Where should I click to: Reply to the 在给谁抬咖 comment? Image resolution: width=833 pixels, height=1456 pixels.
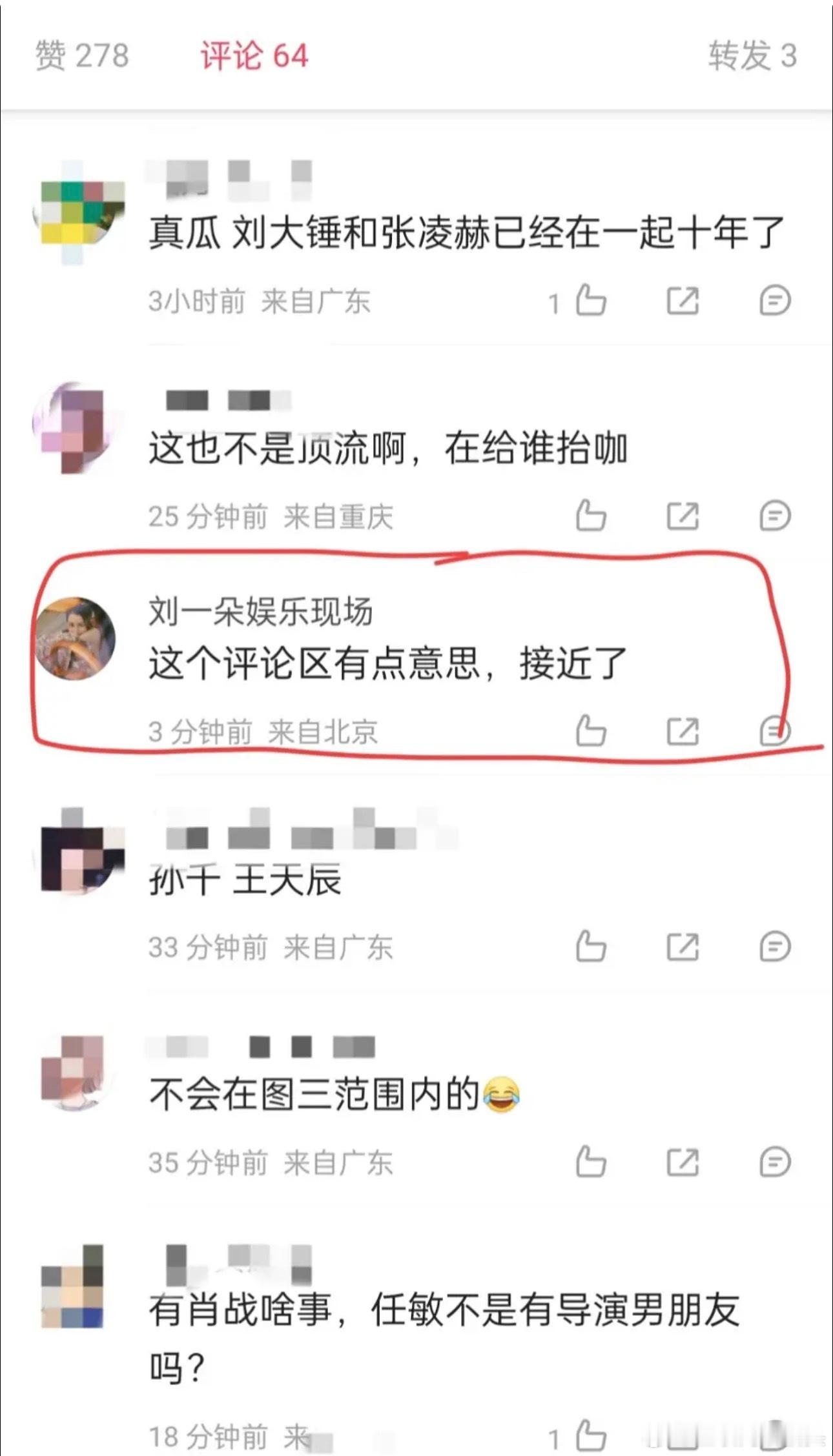tap(774, 516)
